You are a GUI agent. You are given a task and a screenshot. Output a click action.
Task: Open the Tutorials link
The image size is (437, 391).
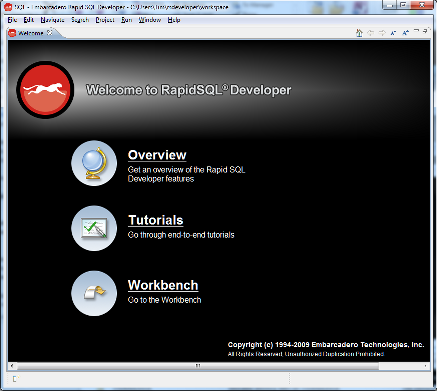pos(156,220)
